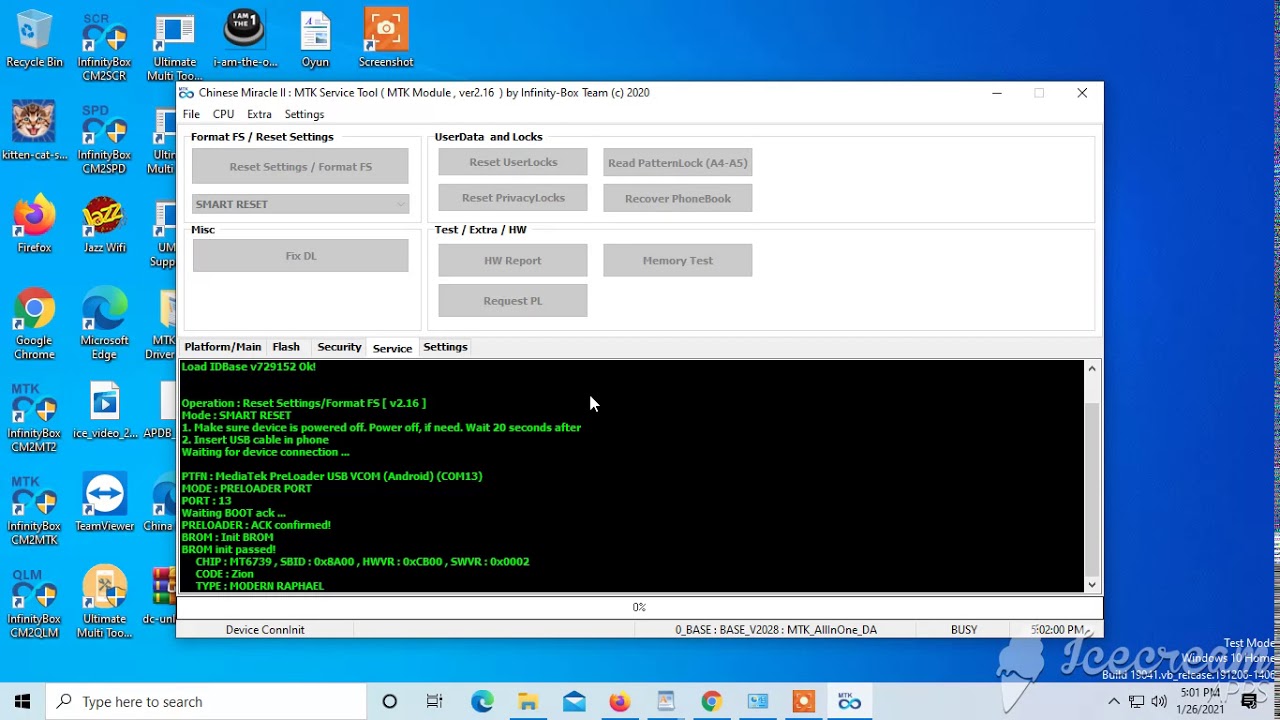1280x720 pixels.
Task: Click the HW Report button
Action: (x=513, y=260)
